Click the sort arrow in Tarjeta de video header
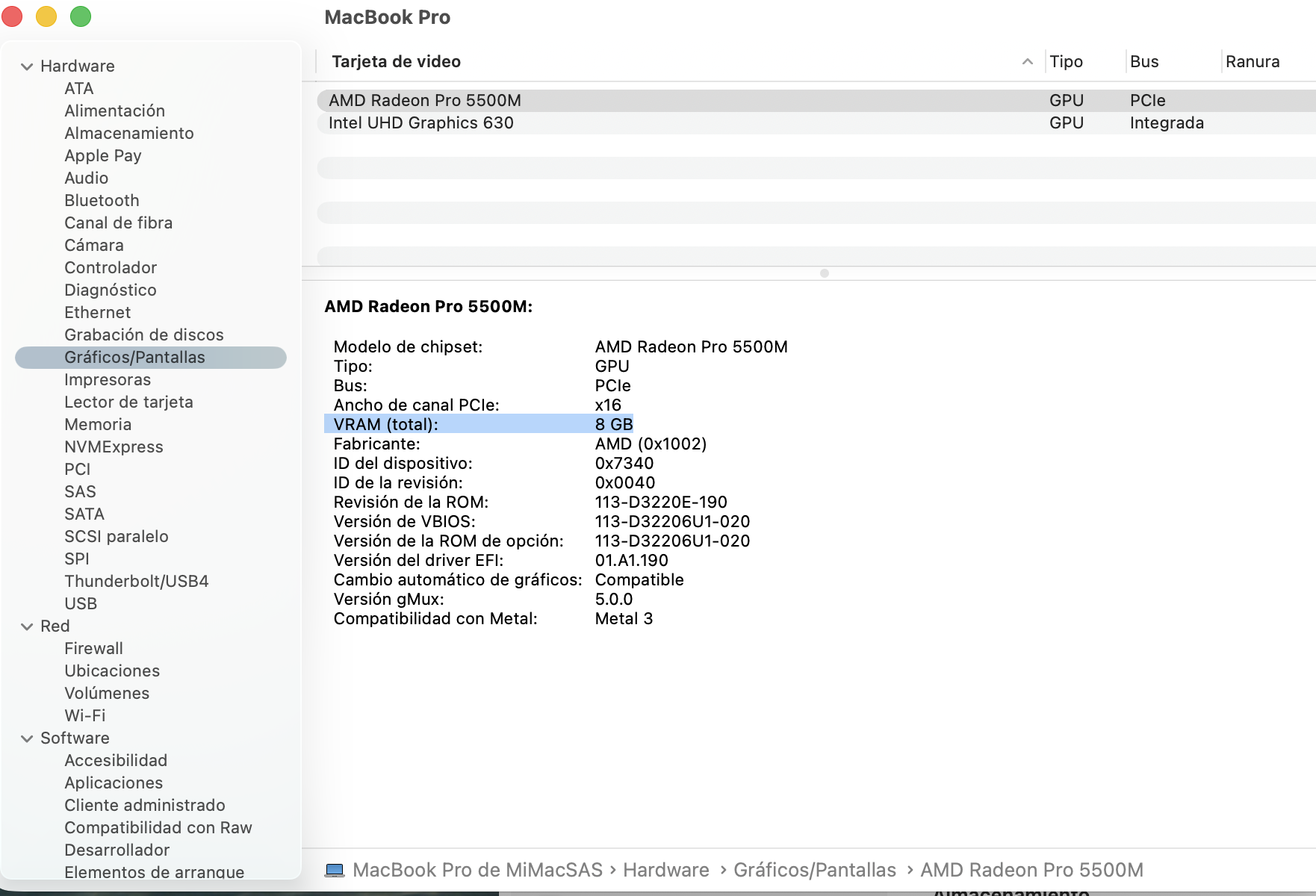The width and height of the screenshot is (1316, 896). [x=1028, y=62]
